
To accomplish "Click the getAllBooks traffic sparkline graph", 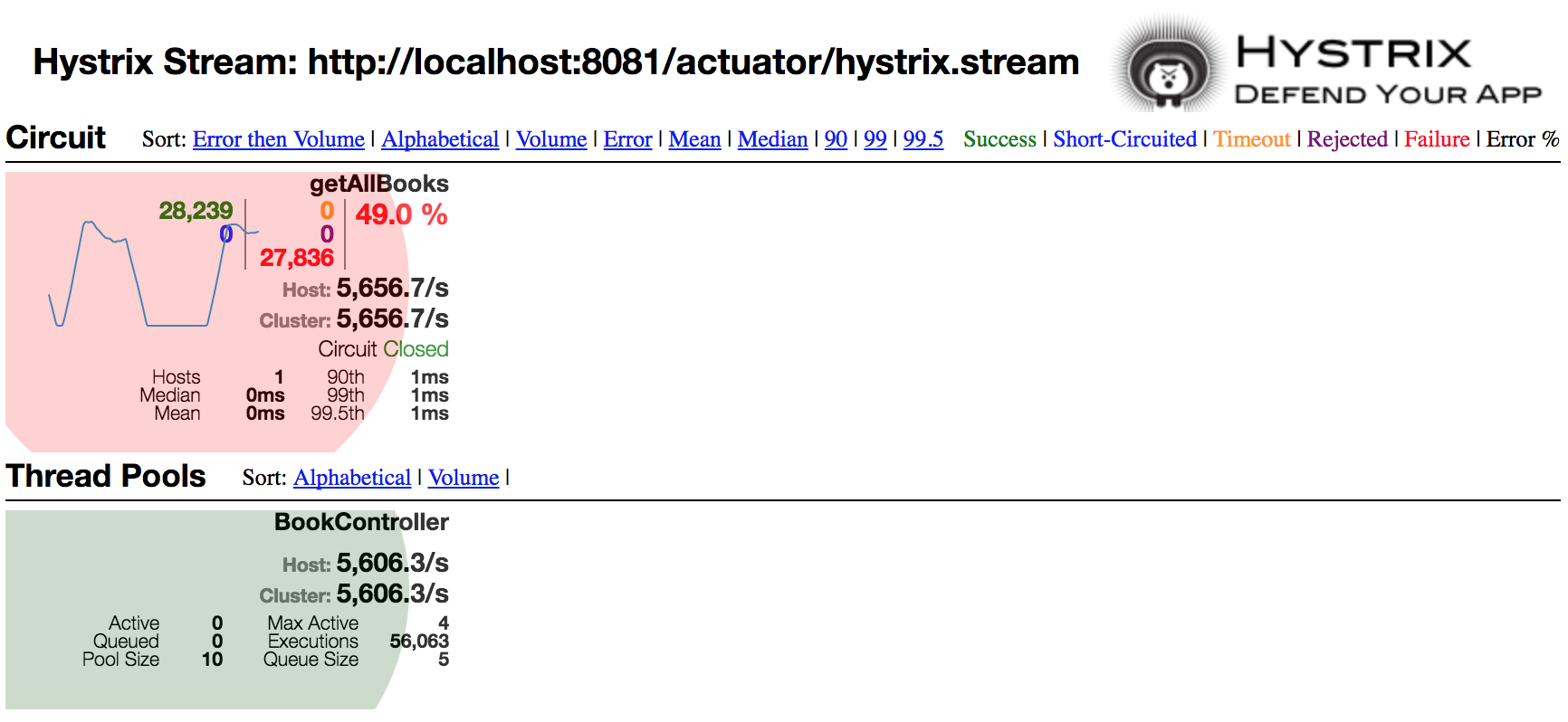I will [x=152, y=273].
